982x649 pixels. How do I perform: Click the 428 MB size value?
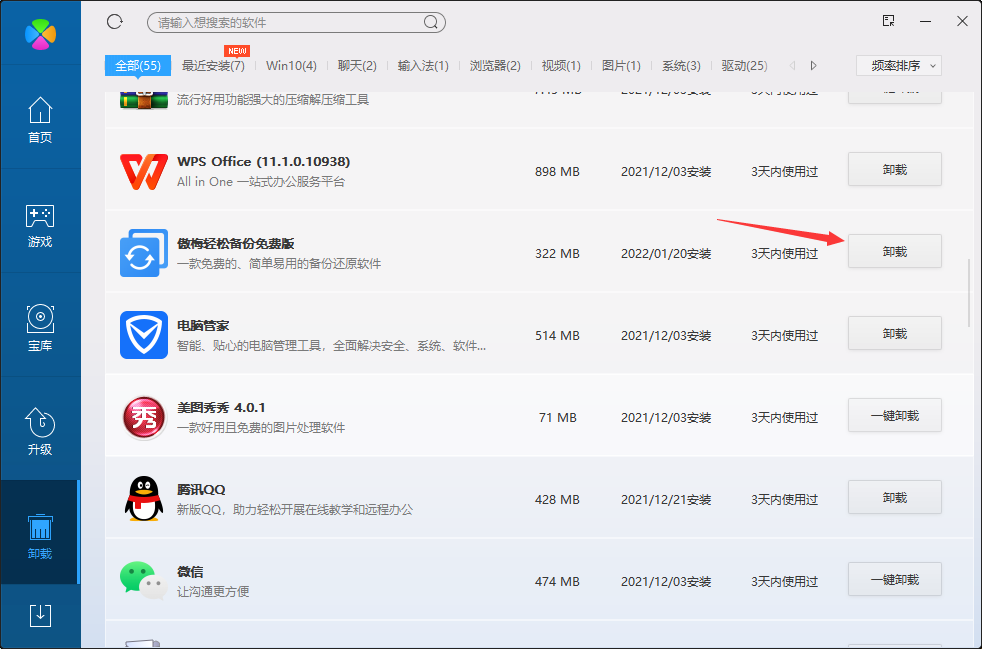tap(557, 500)
